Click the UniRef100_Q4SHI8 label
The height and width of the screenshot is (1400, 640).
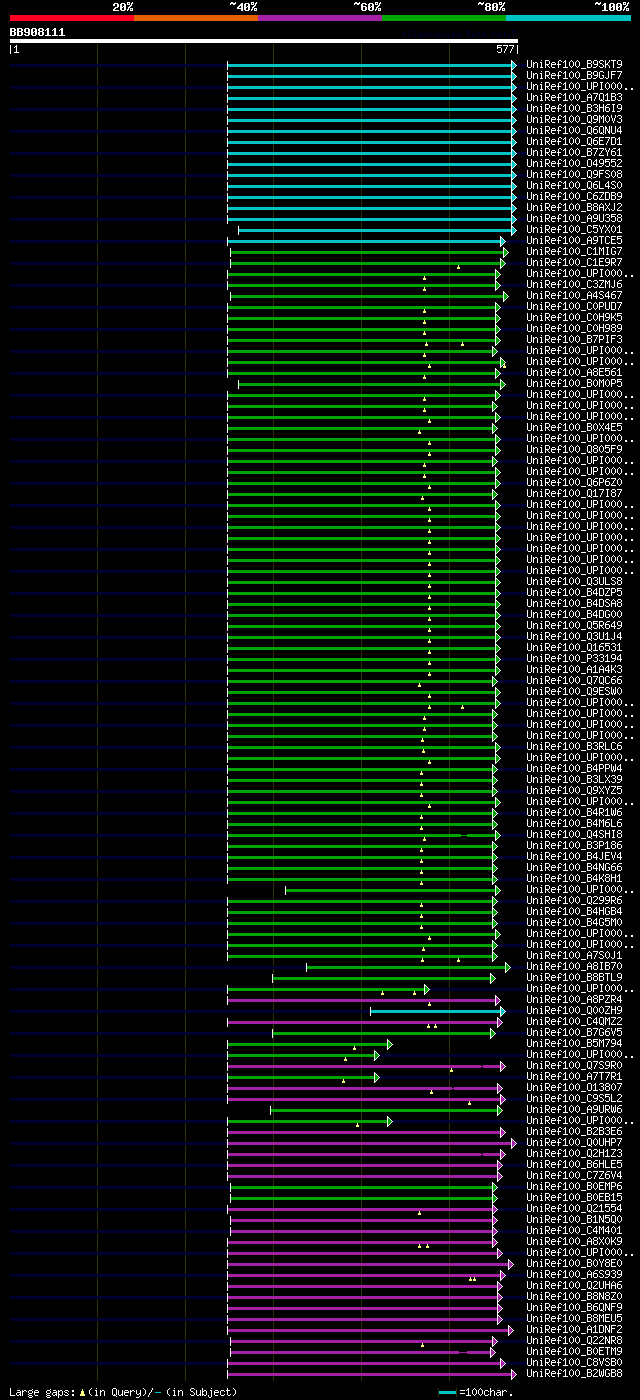point(574,834)
